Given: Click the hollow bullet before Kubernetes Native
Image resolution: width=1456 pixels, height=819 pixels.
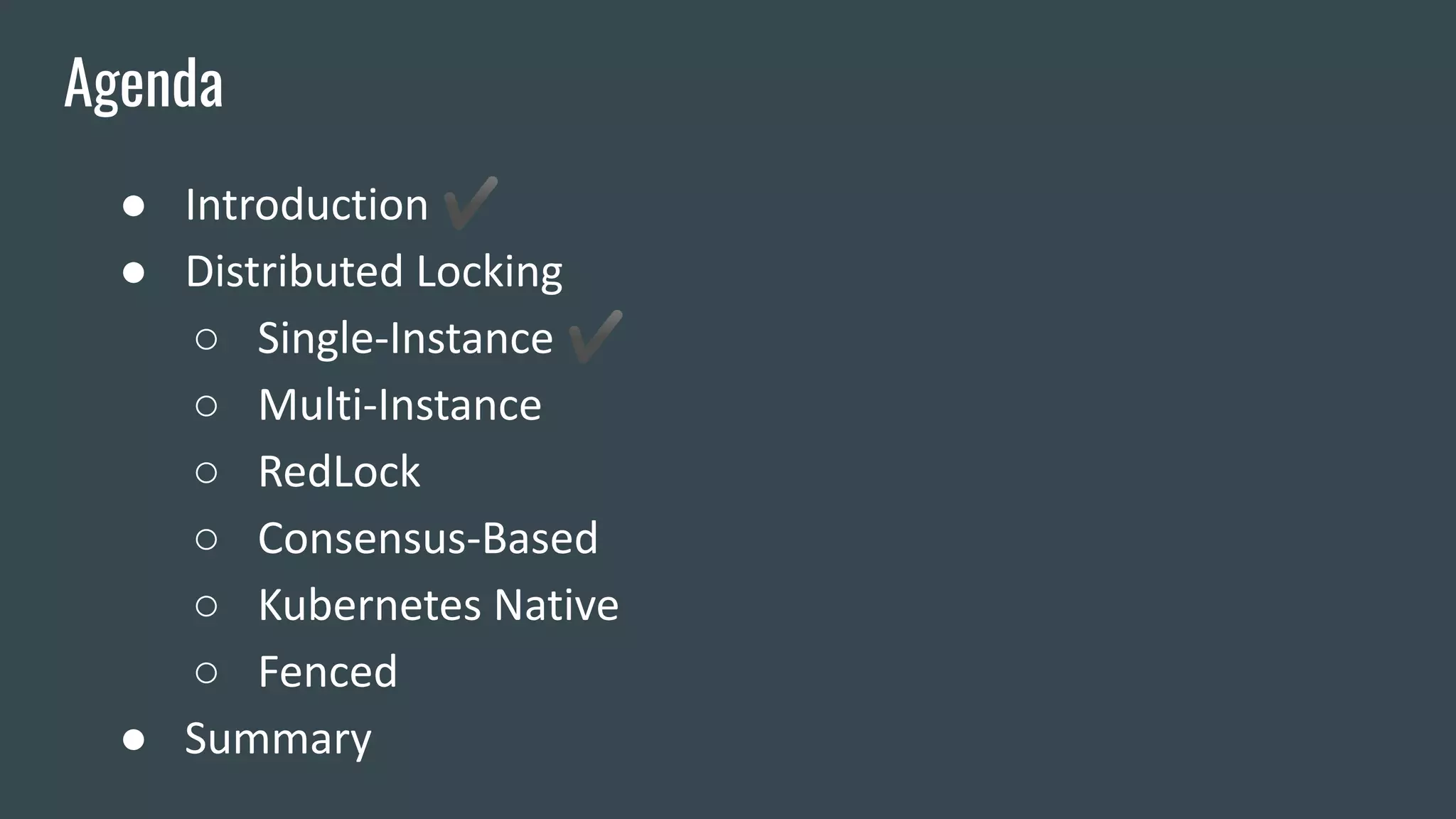Looking at the screenshot, I should tap(206, 606).
